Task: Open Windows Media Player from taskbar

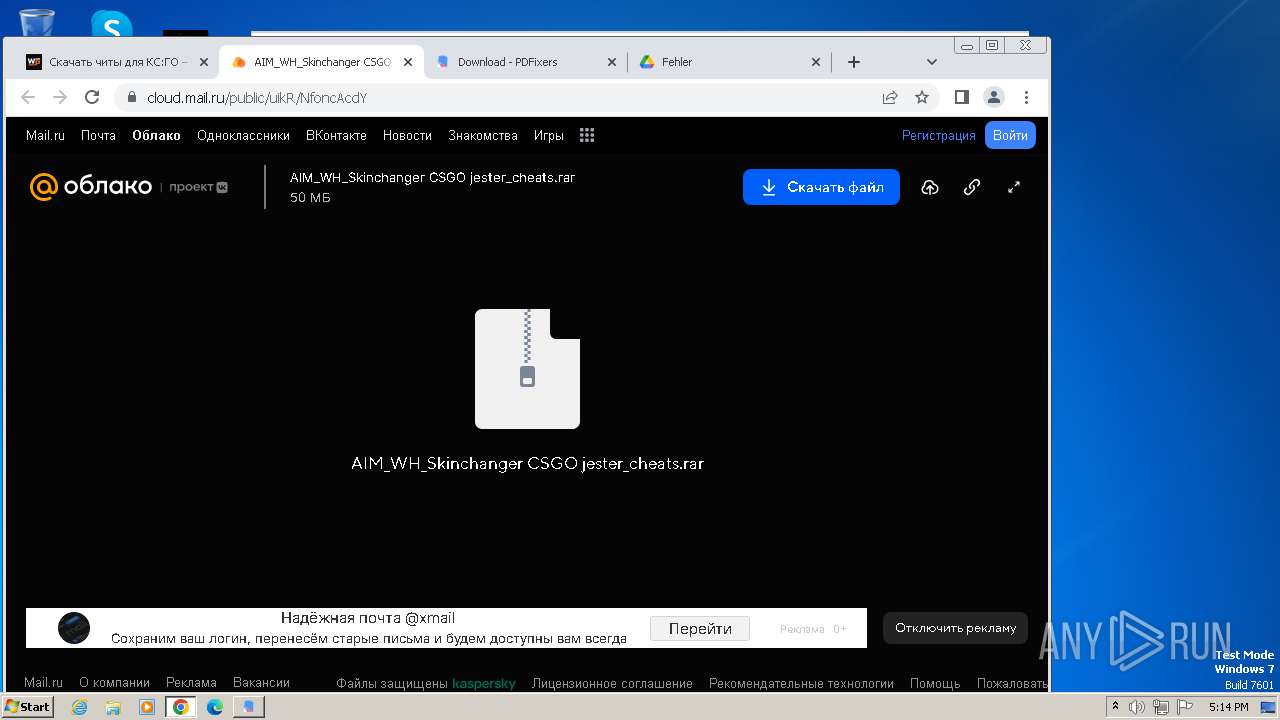Action: coord(147,707)
